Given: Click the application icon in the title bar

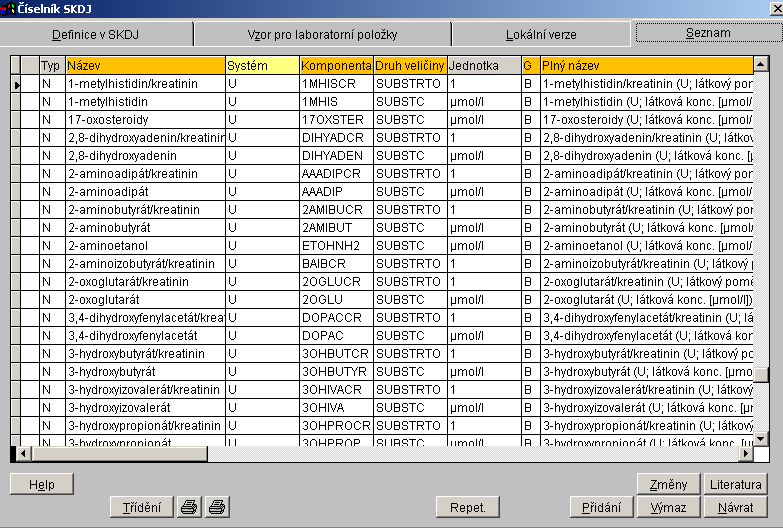Looking at the screenshot, I should coord(9,9).
